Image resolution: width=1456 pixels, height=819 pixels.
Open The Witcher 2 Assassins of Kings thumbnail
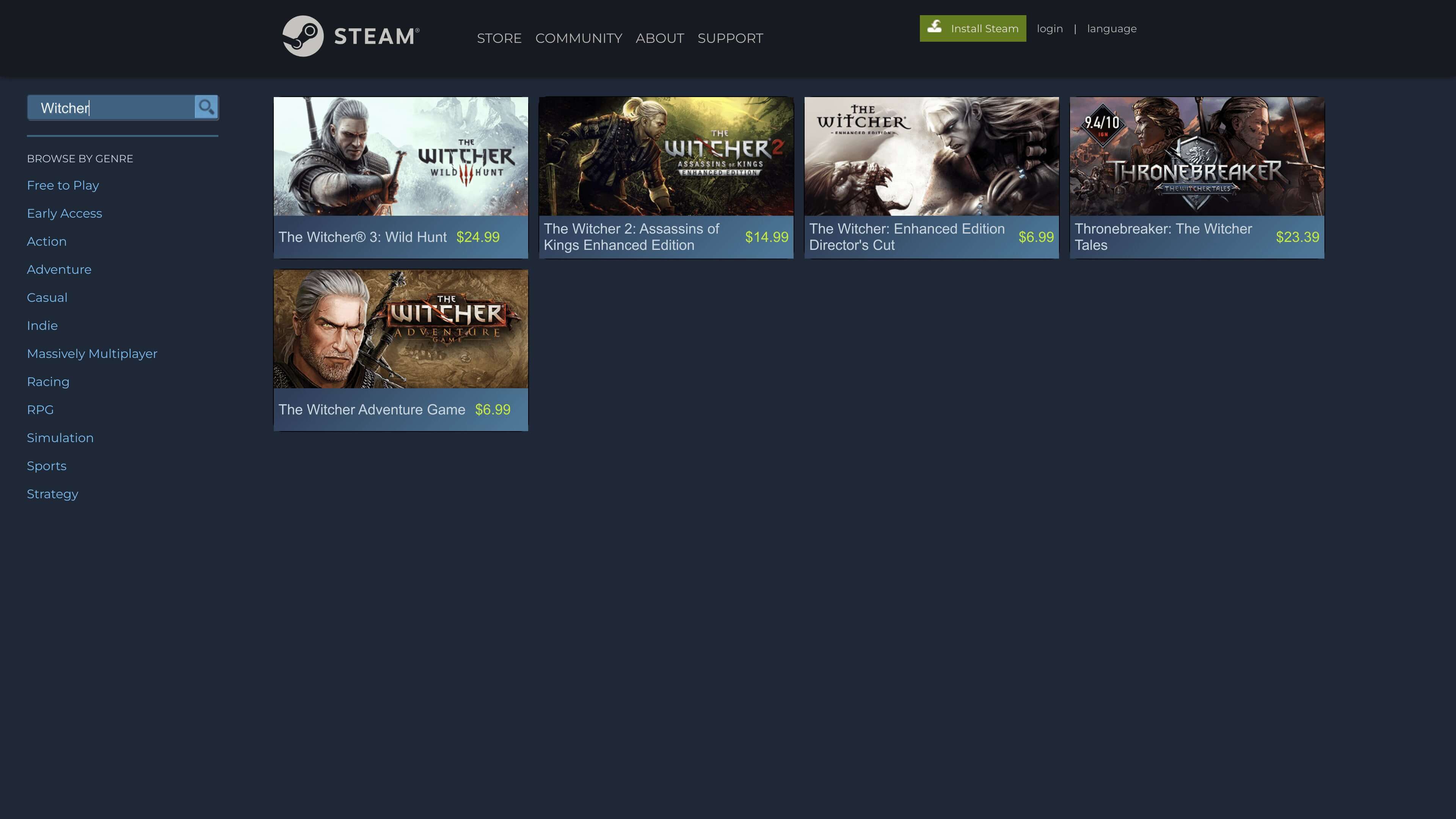click(666, 156)
